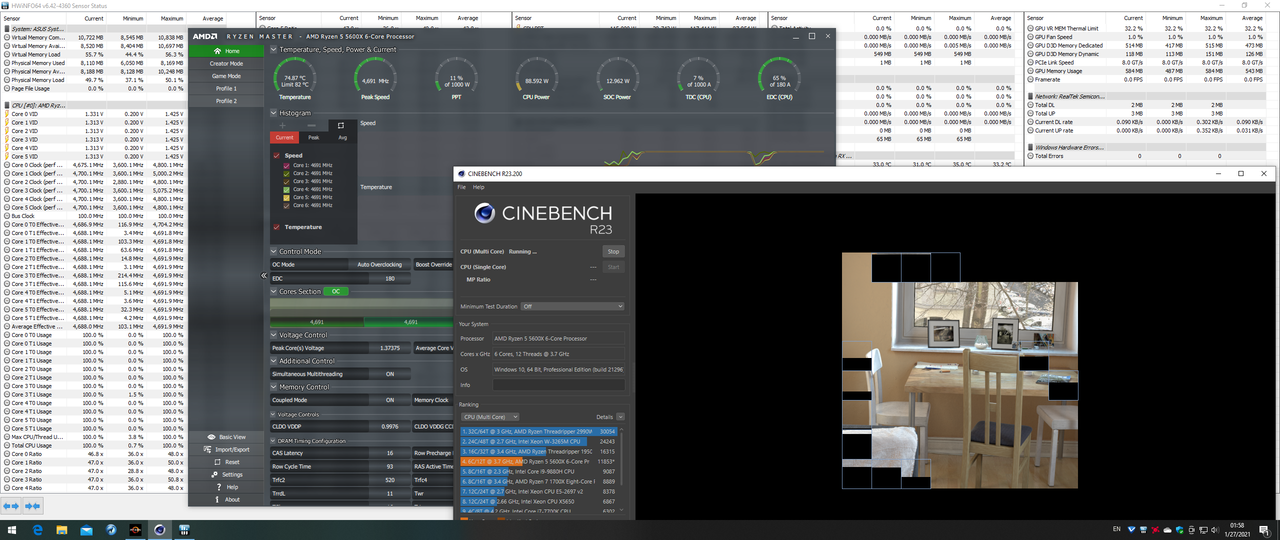
Task: Open Ryzen Master Settings
Action: [226, 474]
